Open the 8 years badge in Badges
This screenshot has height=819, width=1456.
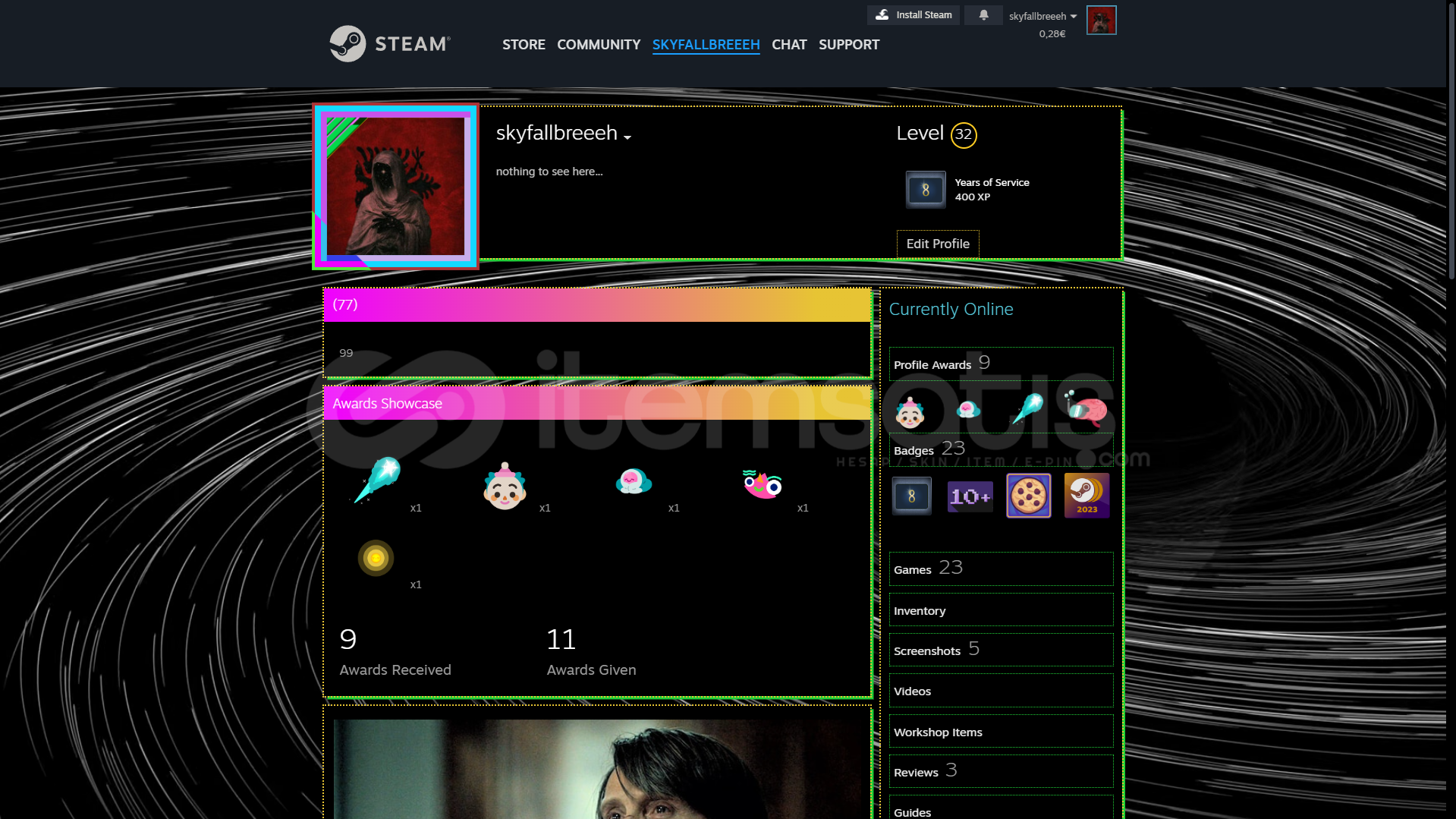click(911, 496)
